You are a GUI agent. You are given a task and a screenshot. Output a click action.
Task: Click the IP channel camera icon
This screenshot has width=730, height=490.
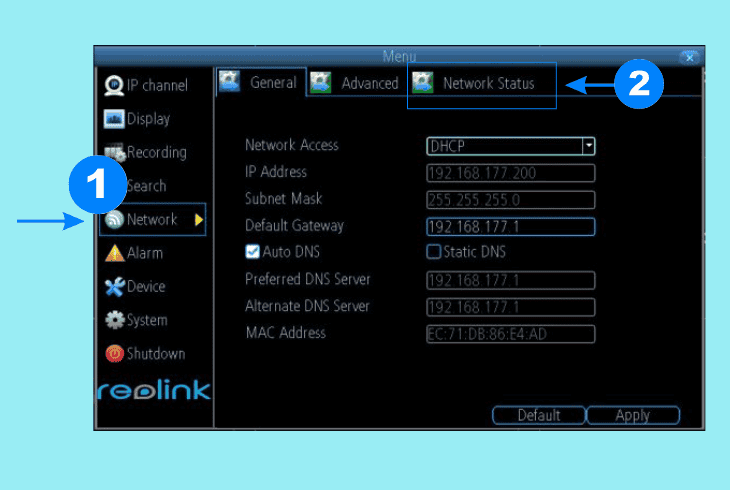click(x=114, y=85)
